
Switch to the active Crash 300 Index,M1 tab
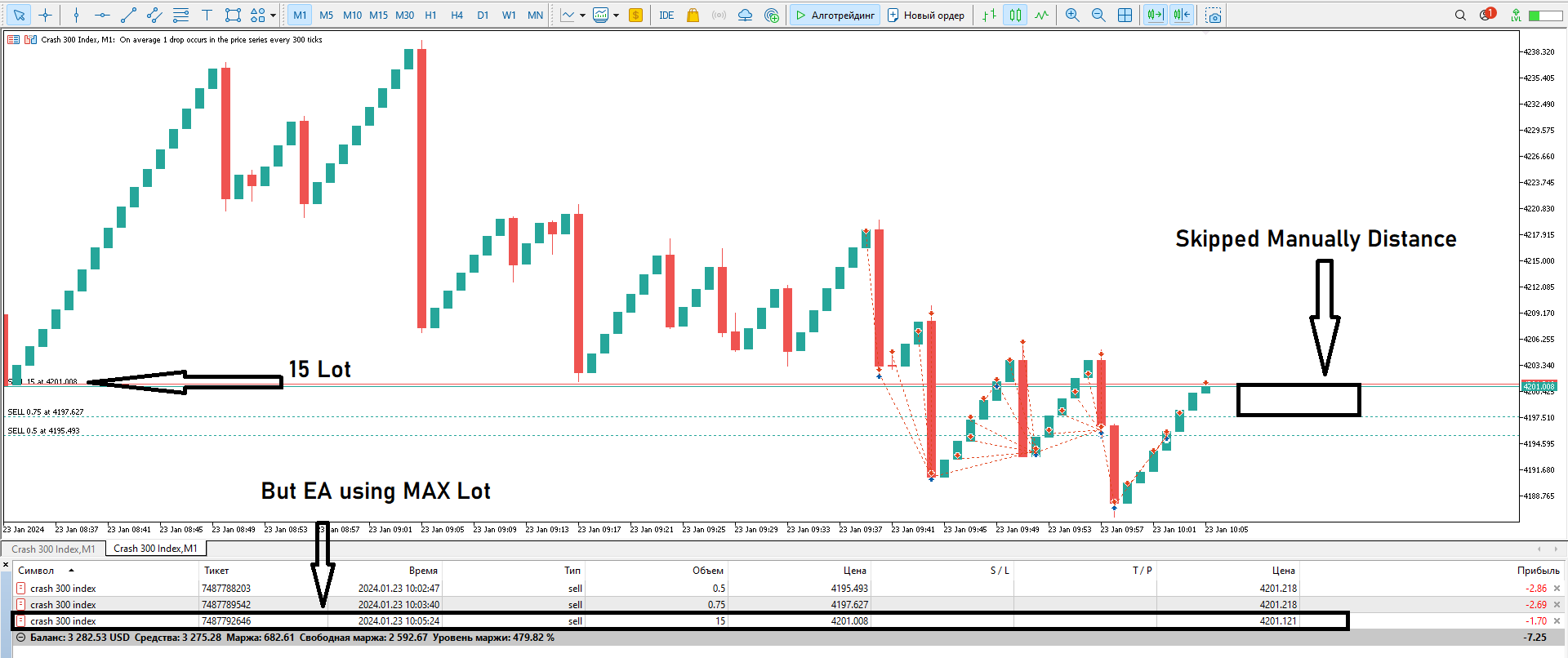point(155,549)
